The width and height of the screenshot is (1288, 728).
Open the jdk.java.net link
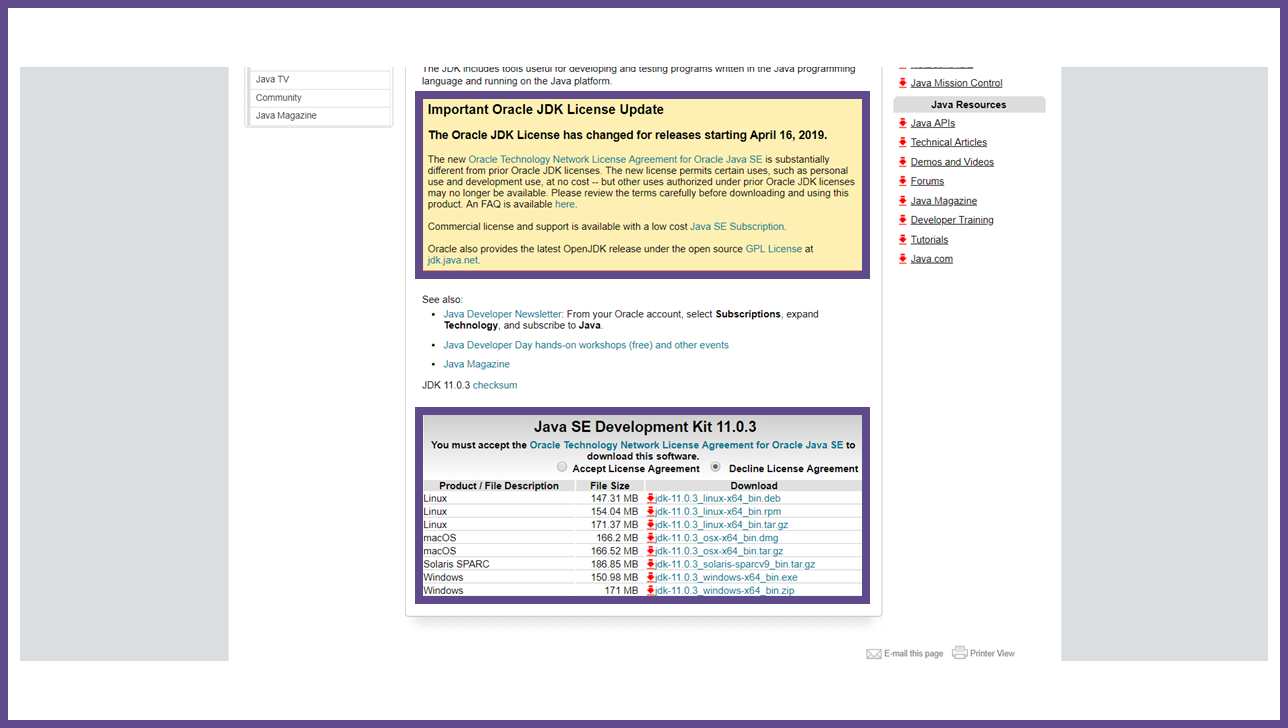coord(453,260)
